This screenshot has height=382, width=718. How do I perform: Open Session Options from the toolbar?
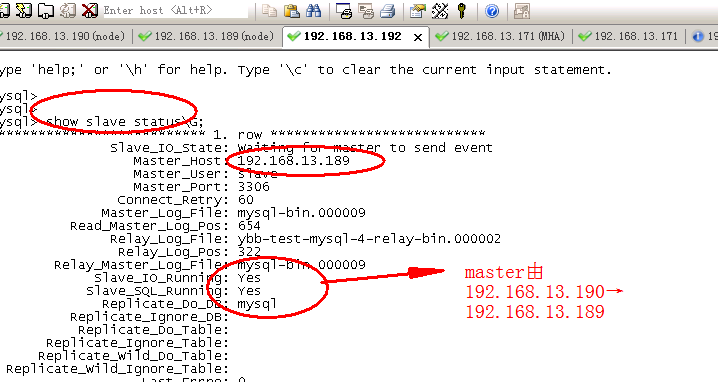tap(417, 10)
